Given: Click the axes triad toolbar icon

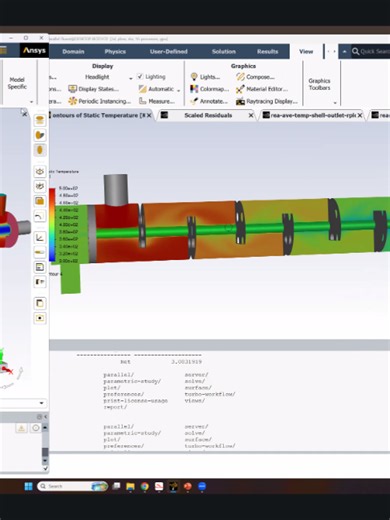Looking at the screenshot, I should [40, 237].
